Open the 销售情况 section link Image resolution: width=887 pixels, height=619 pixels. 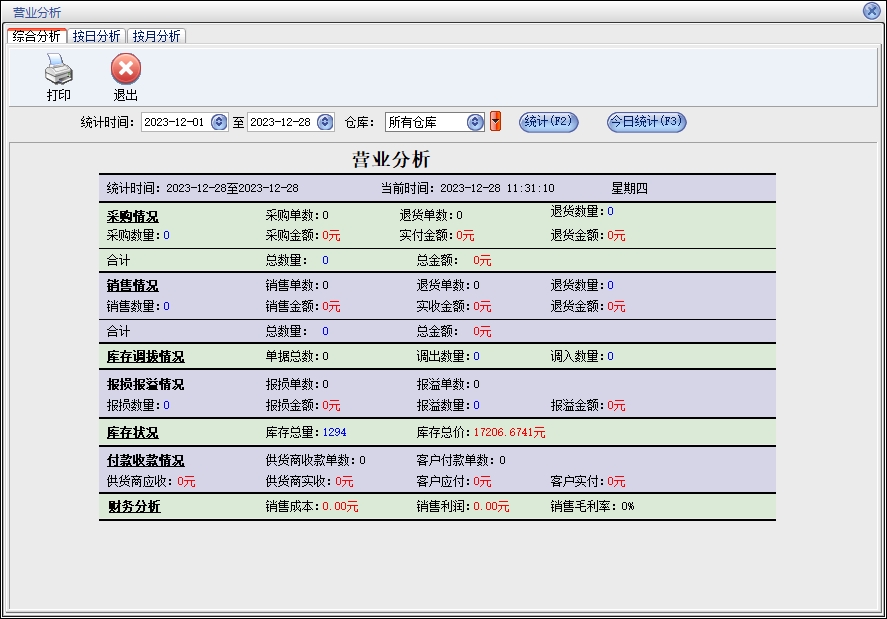tap(132, 286)
